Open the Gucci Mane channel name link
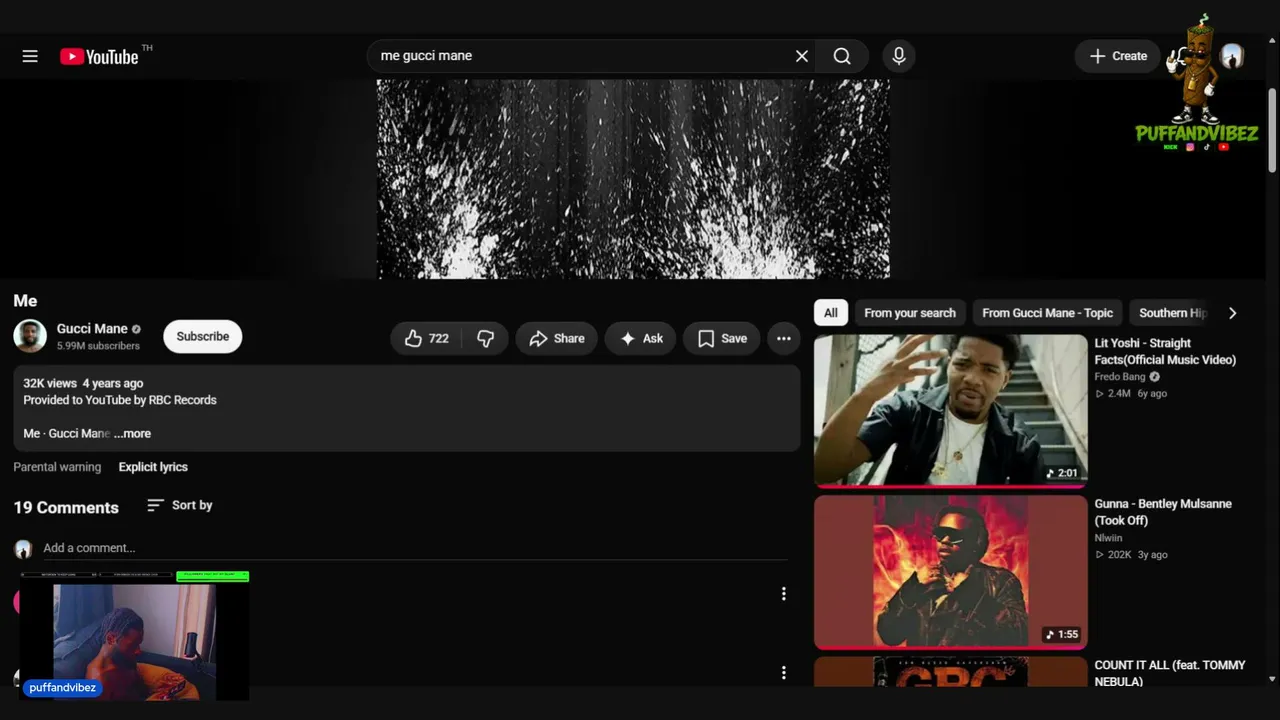Image resolution: width=1280 pixels, height=720 pixels. pyautogui.click(x=92, y=328)
